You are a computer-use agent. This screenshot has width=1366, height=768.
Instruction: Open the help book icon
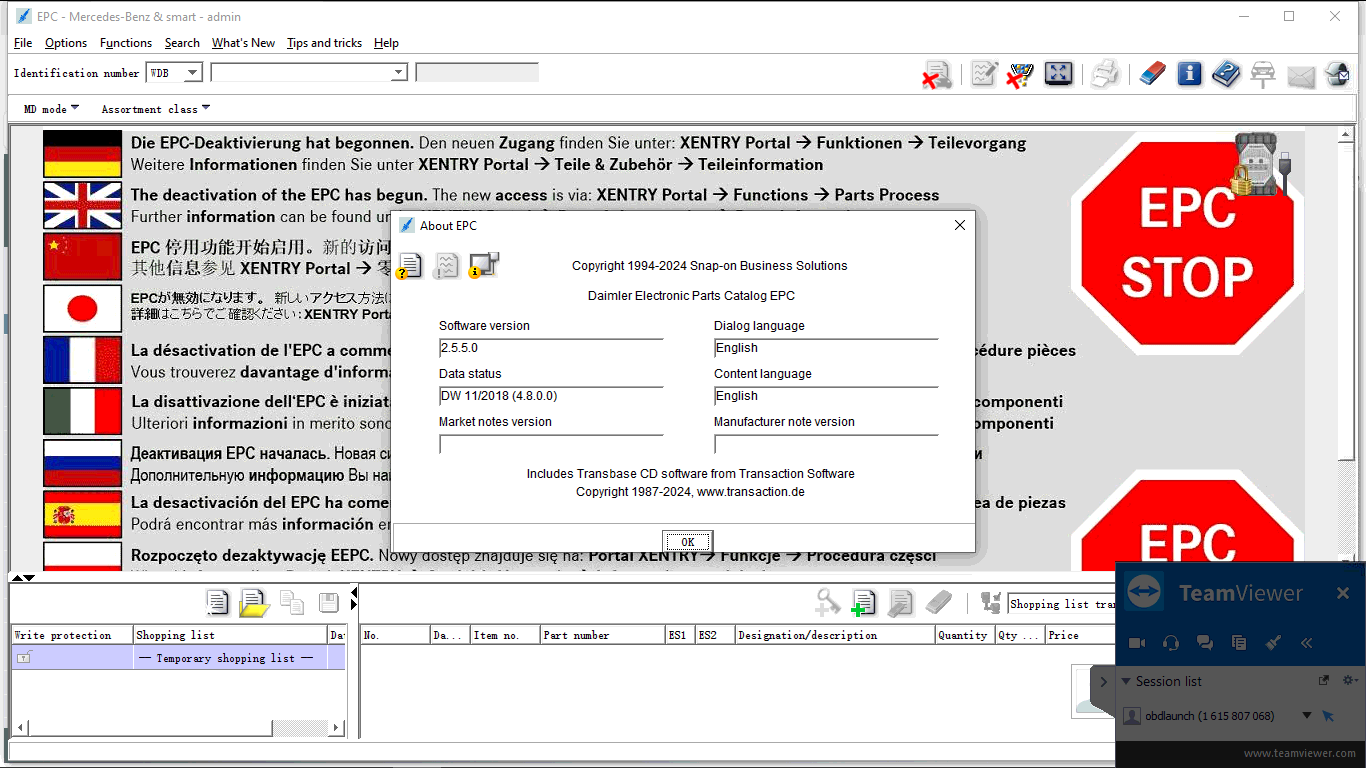[1225, 74]
